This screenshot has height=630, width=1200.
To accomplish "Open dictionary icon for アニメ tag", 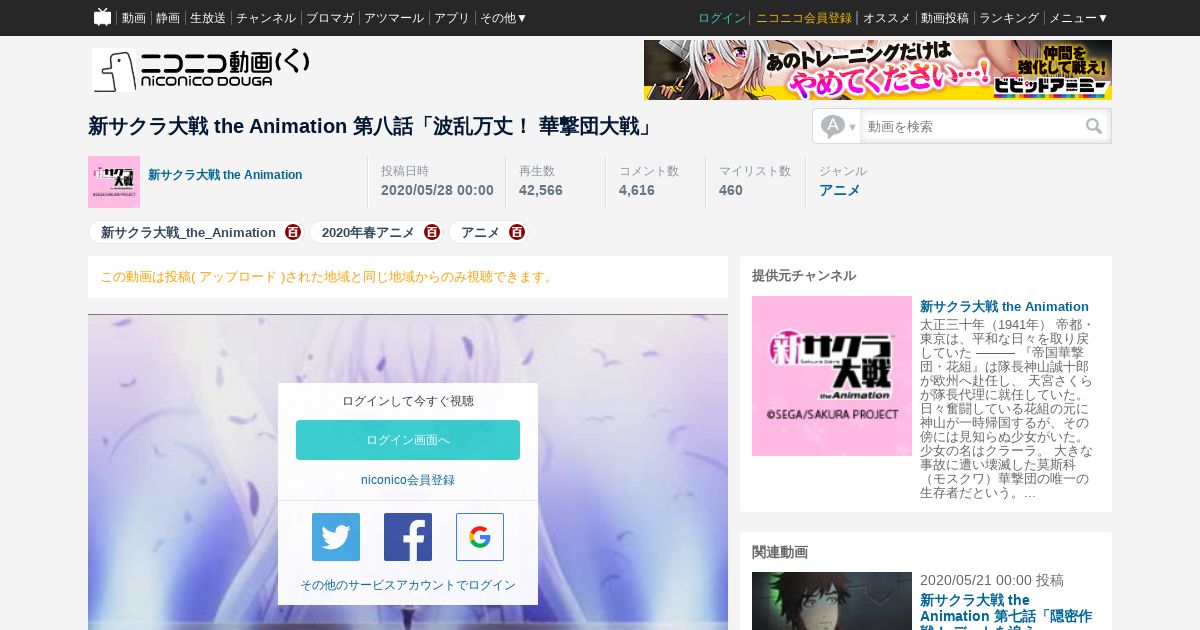I will pyautogui.click(x=517, y=232).
